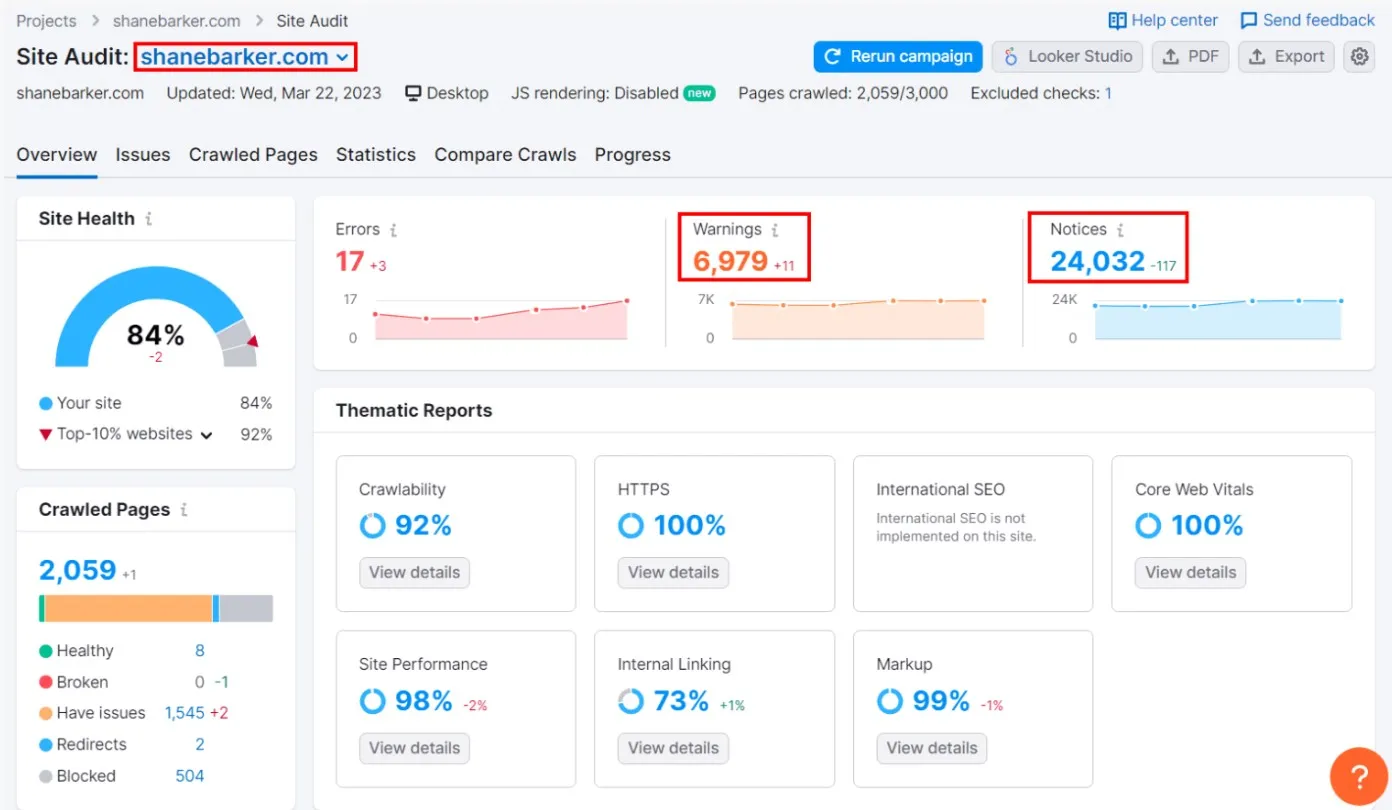The width and height of the screenshot is (1392, 810).
Task: Click info icon next to Notices
Action: 1121,229
